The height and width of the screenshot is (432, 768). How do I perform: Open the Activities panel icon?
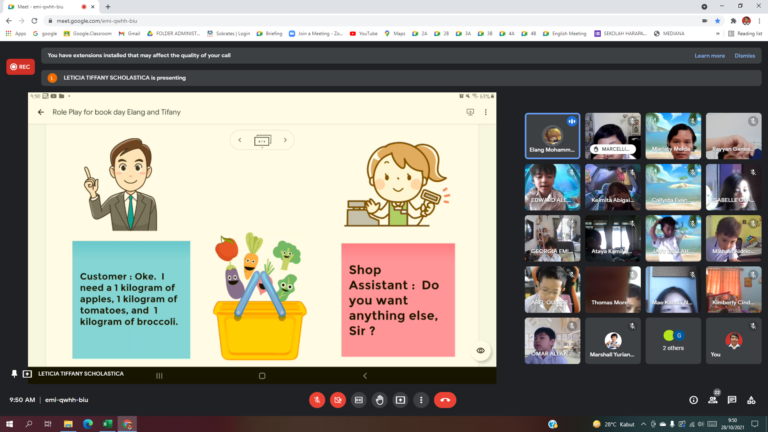752,399
